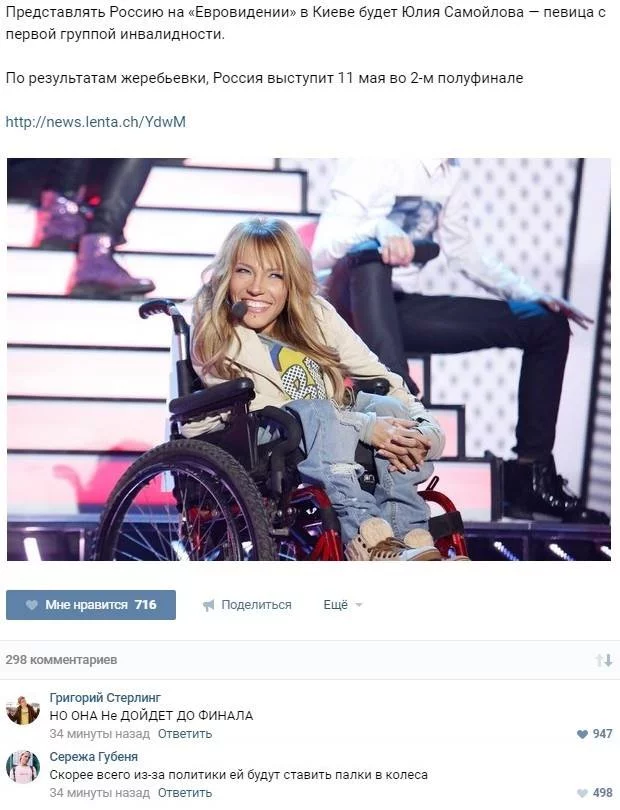
Task: Like Сережа Губеня's comment via the heart
Action: [x=582, y=792]
